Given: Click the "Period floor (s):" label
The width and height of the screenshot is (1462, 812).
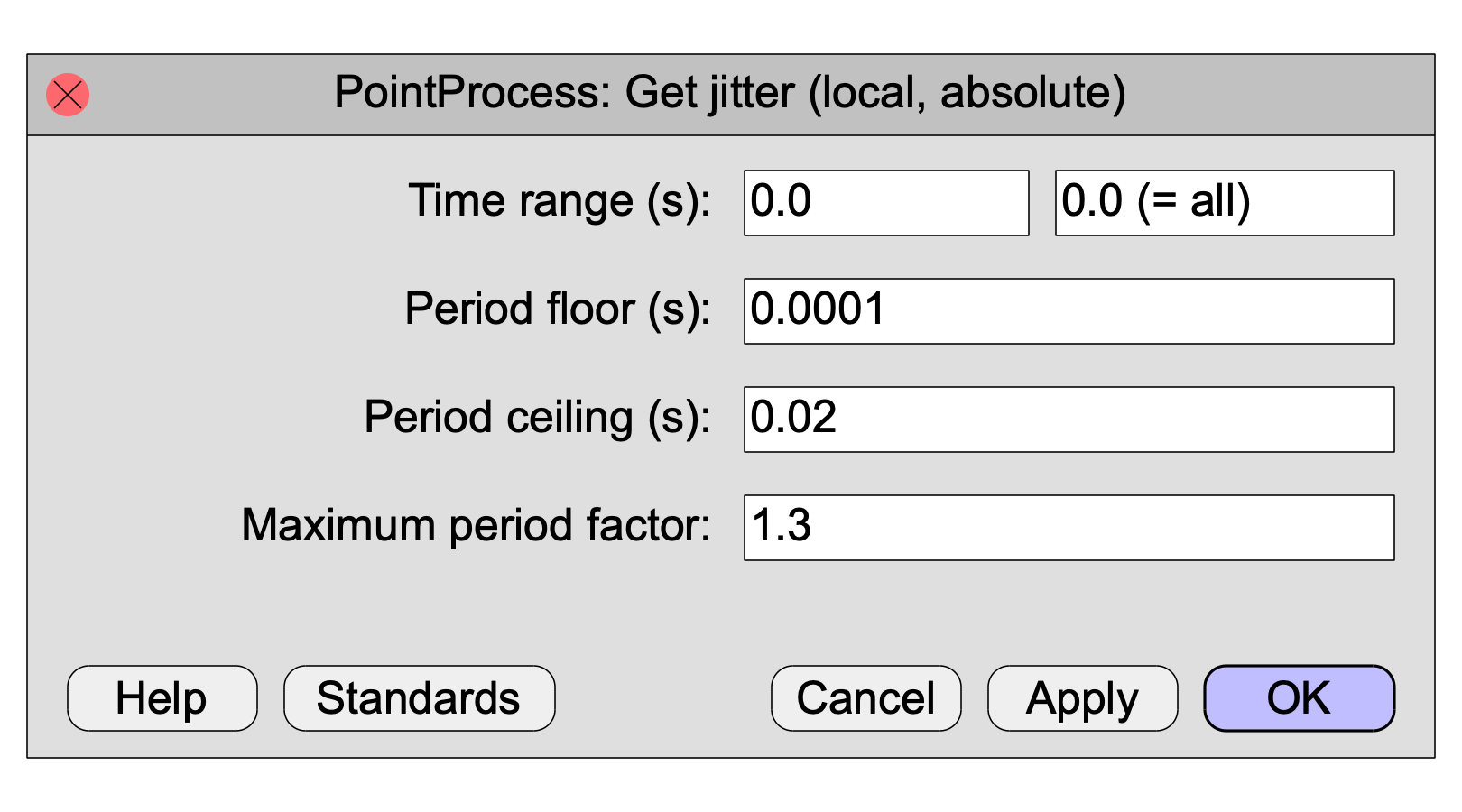Looking at the screenshot, I should [x=558, y=309].
